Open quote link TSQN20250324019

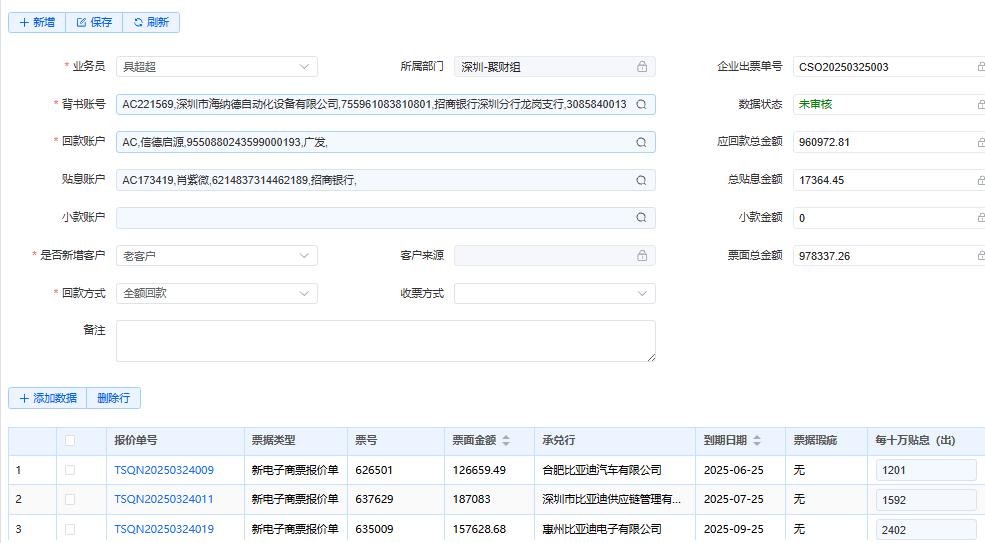pyautogui.click(x=164, y=529)
